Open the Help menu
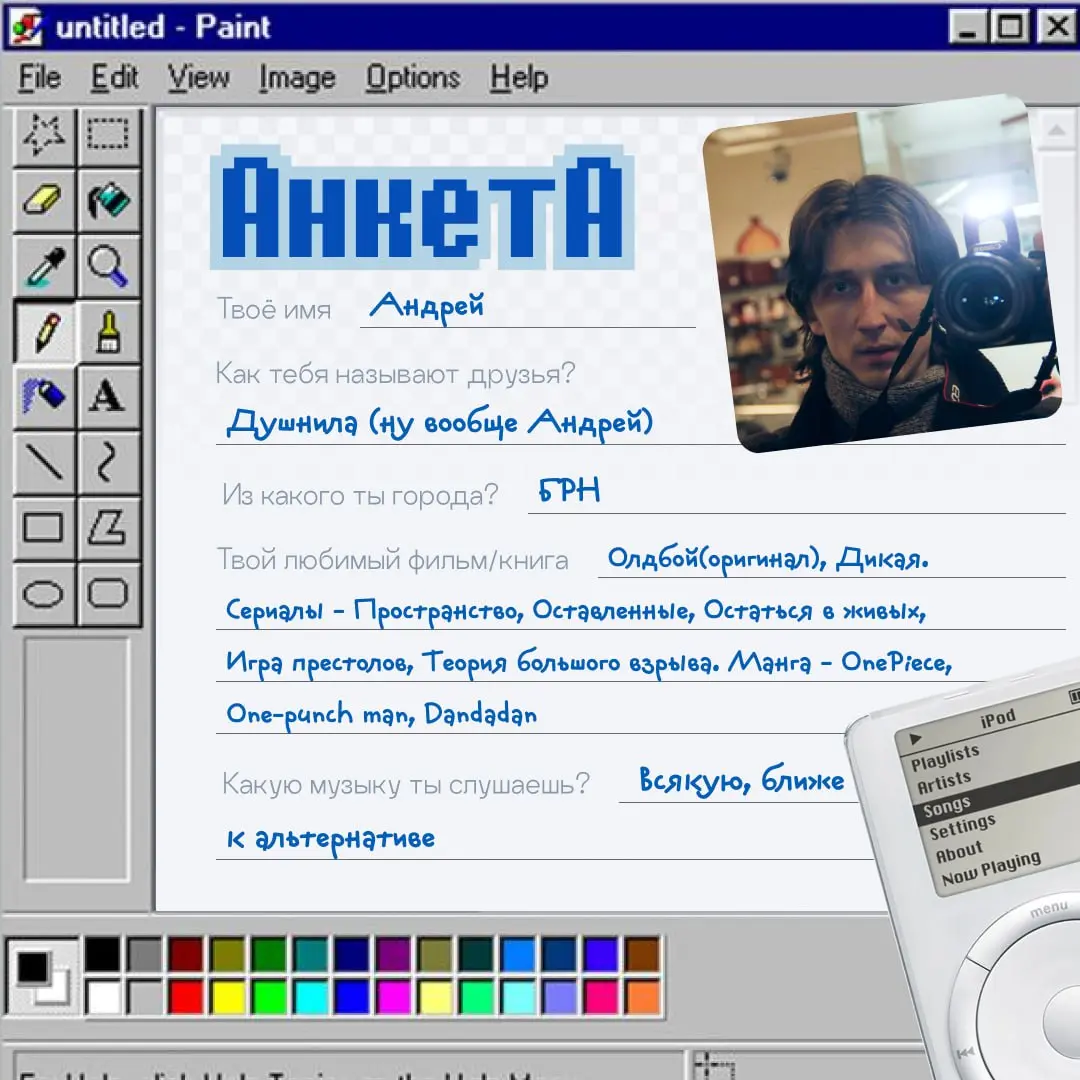This screenshot has height=1080, width=1080. [x=519, y=77]
